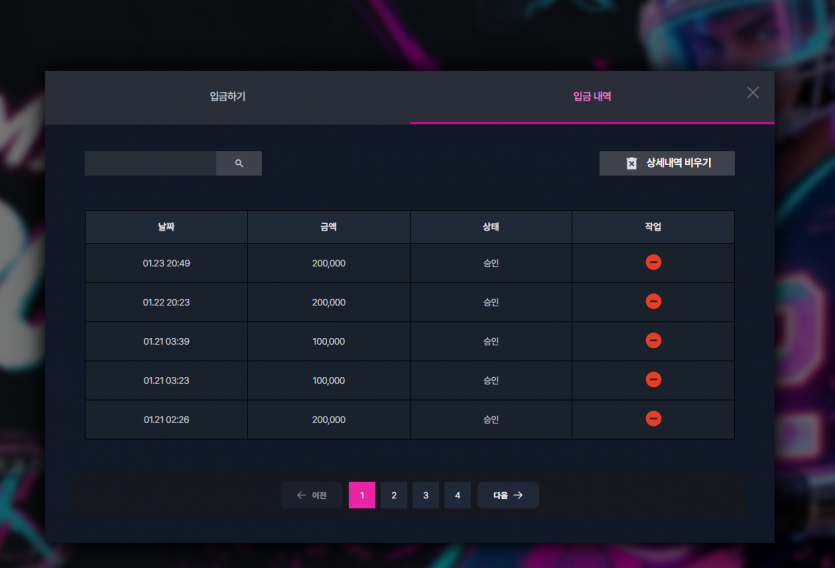Go back with the 이전 button
Viewport: 835px width, 568px height.
point(312,495)
